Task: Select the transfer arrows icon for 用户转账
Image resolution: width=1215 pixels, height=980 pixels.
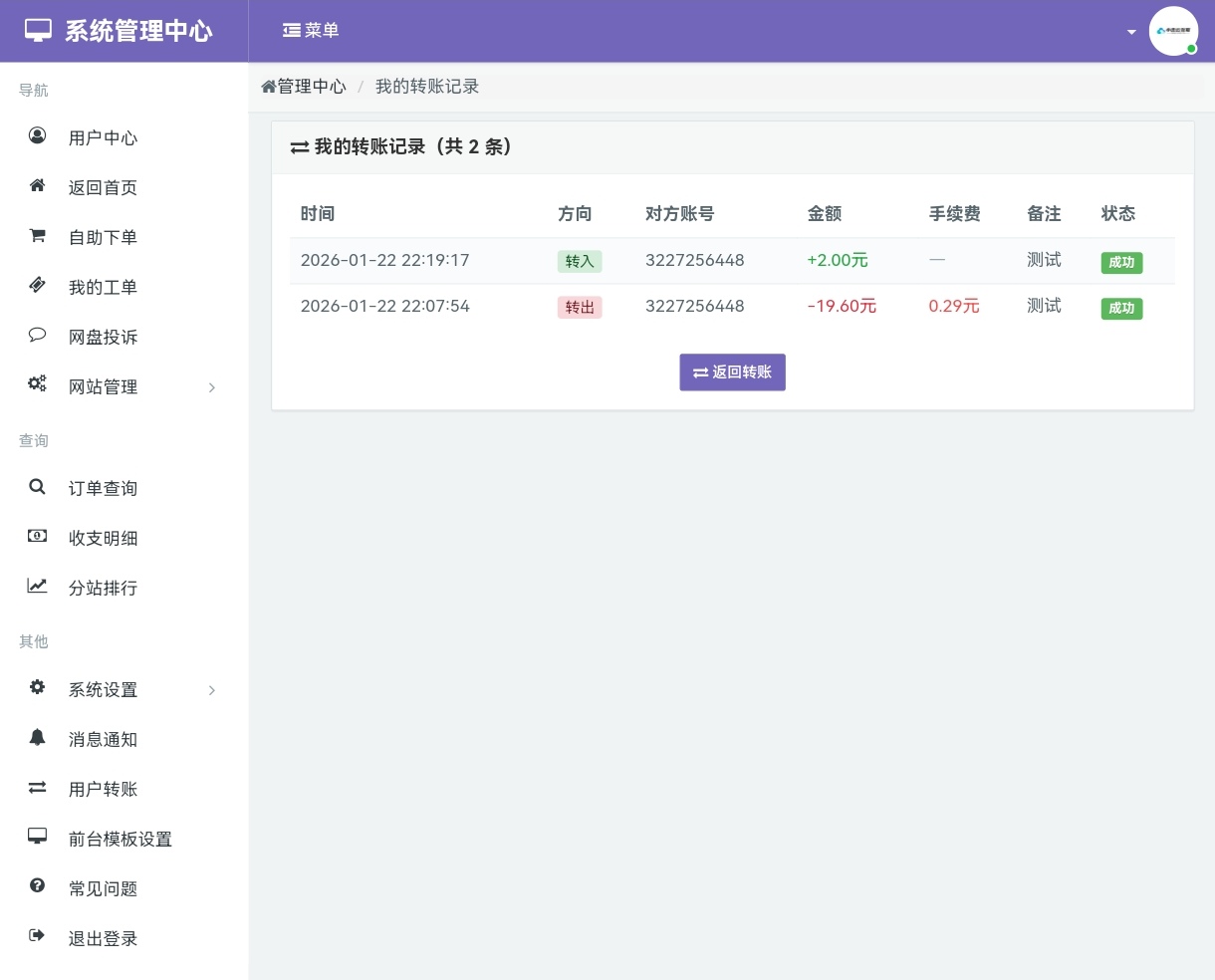Action: pos(37,787)
